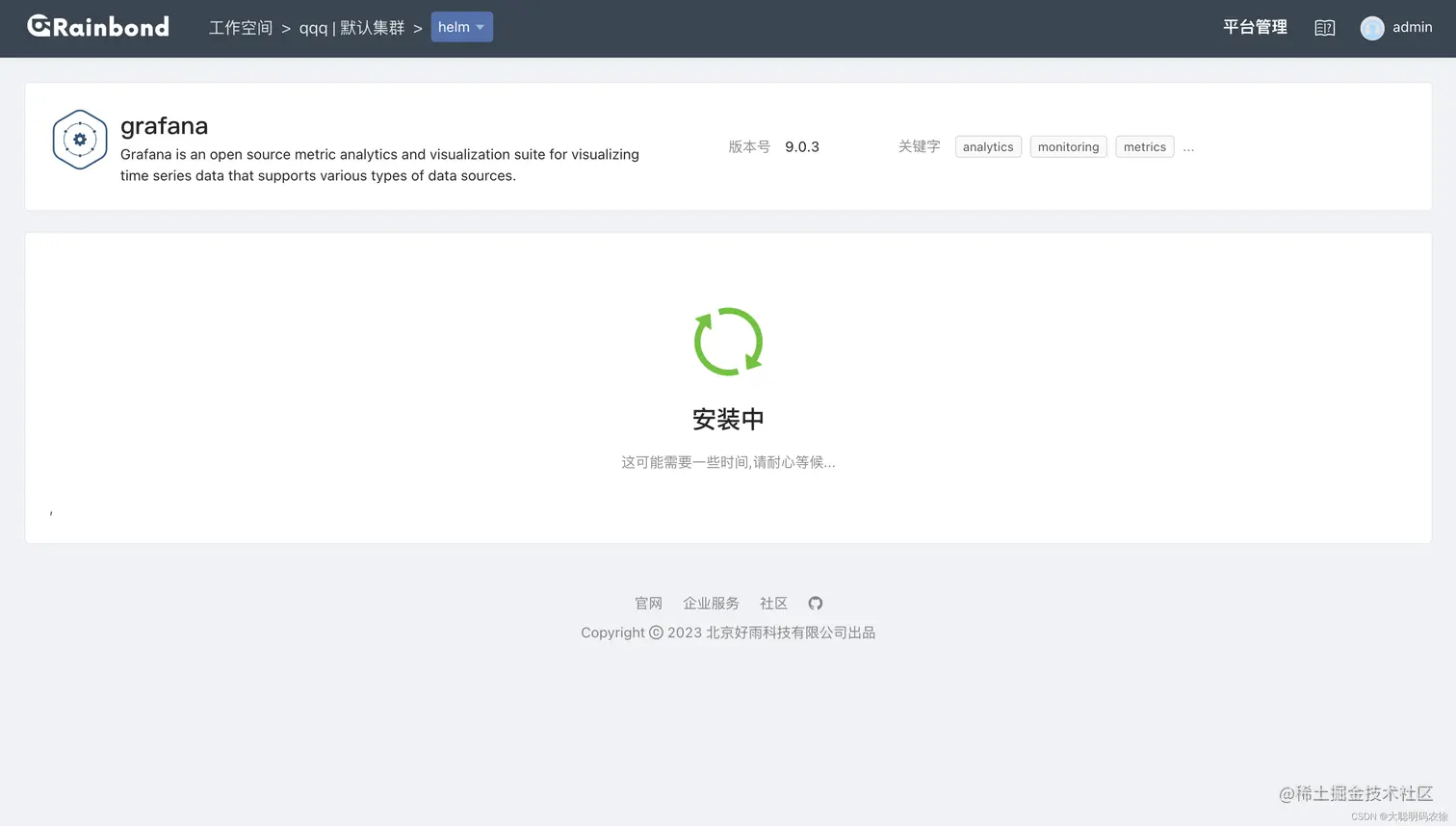The width and height of the screenshot is (1456, 826).
Task: Click the grafana app hexagon icon
Action: point(80,140)
